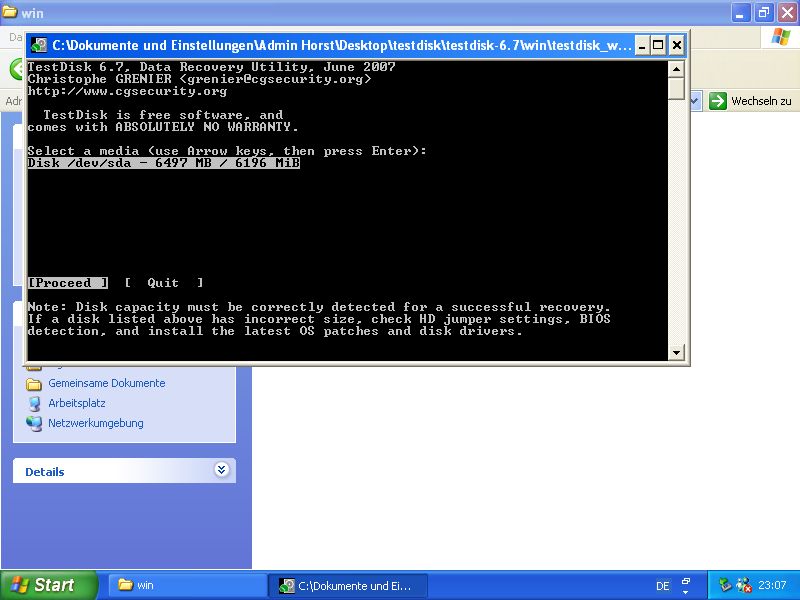Click green arrow icon beside Wechseln zu
This screenshot has height=600, width=800.
(717, 101)
